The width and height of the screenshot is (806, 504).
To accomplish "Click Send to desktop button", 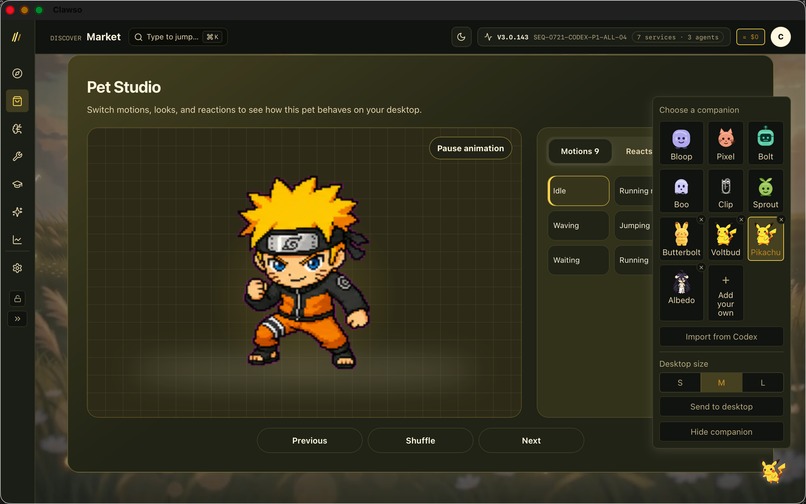I will click(721, 407).
